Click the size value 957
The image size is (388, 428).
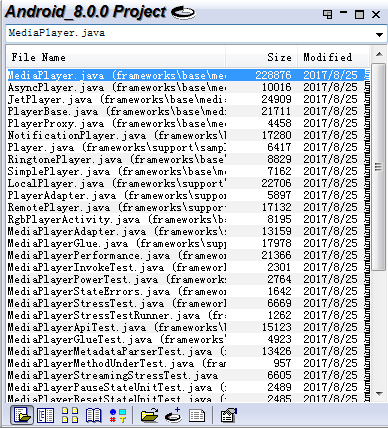coord(282,363)
